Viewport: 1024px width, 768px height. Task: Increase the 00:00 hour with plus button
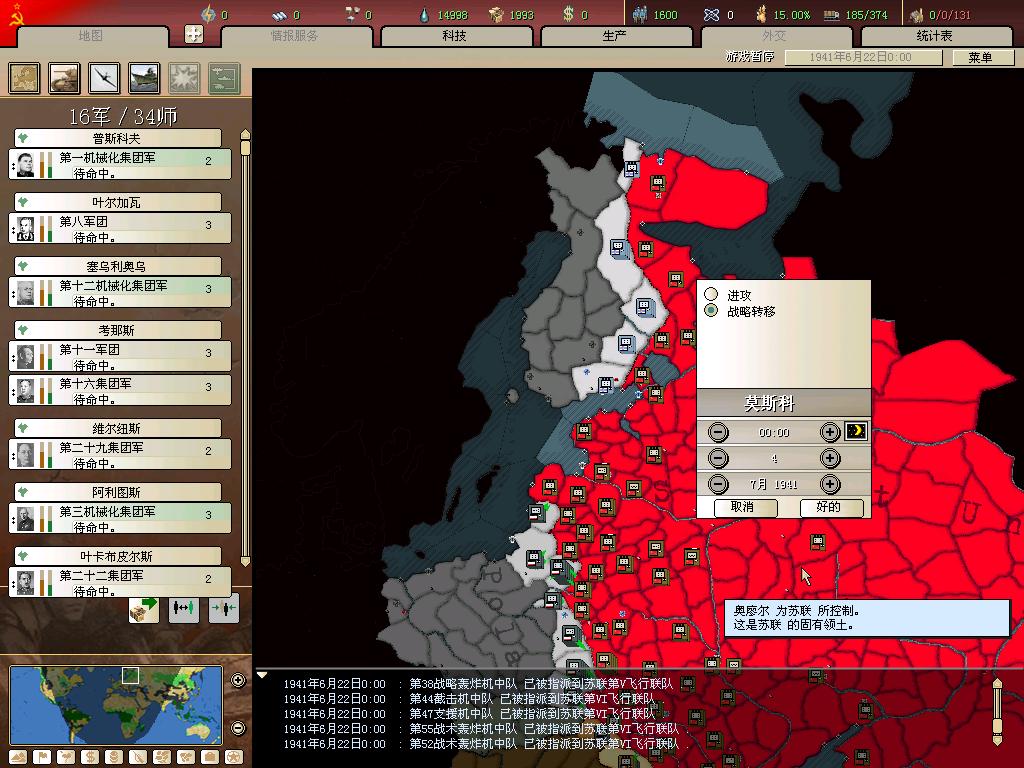(x=829, y=432)
